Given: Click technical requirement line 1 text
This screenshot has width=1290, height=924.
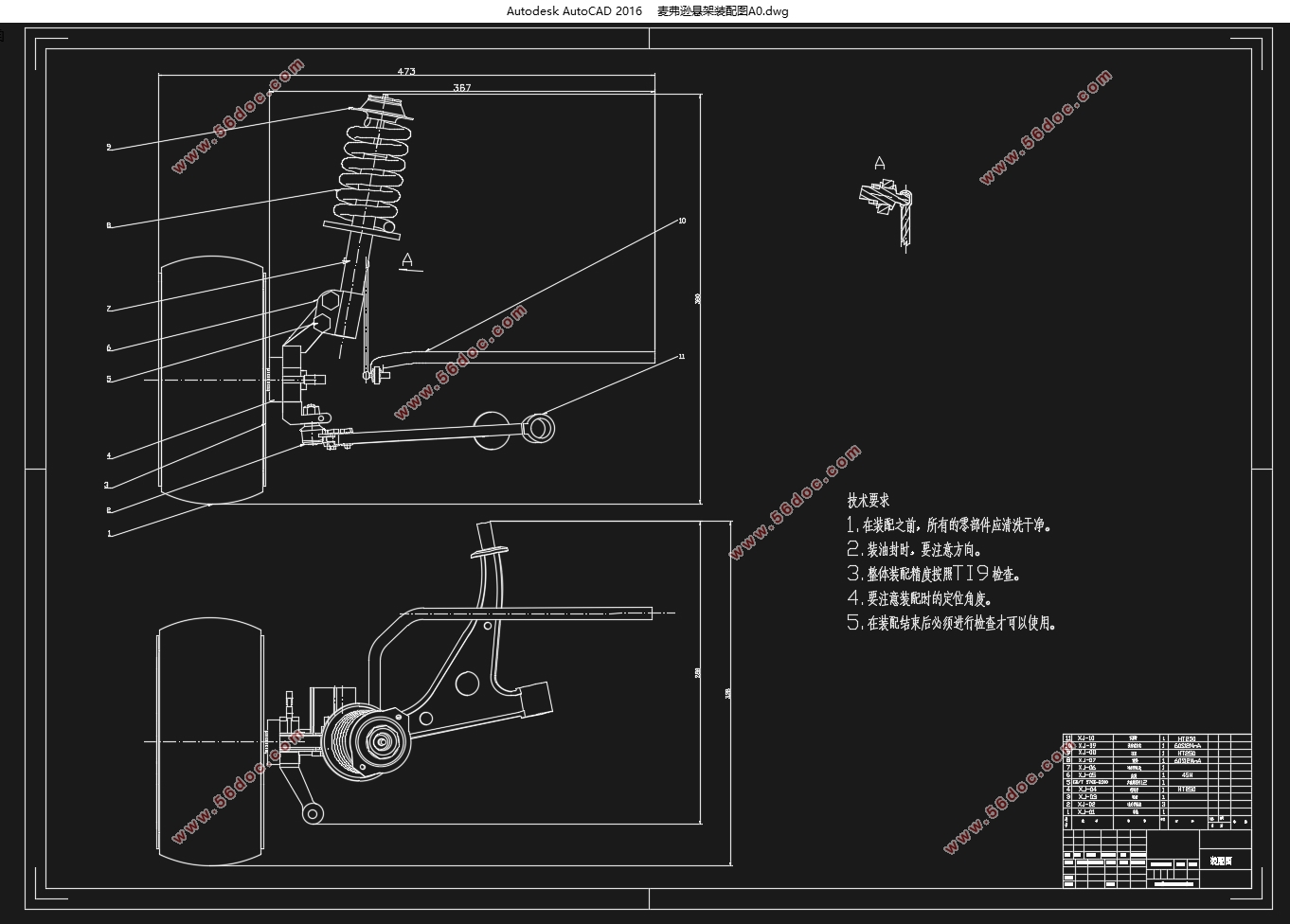Looking at the screenshot, I should tap(949, 525).
